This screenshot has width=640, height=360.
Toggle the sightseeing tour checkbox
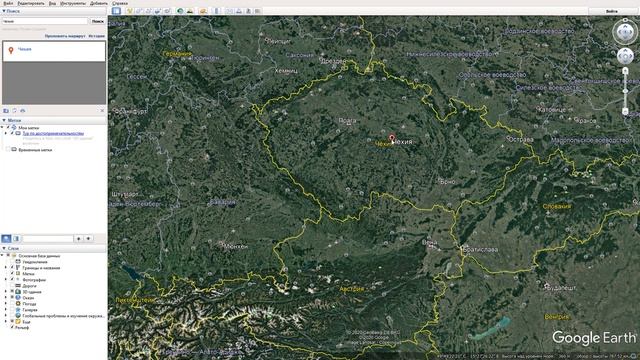[13, 133]
